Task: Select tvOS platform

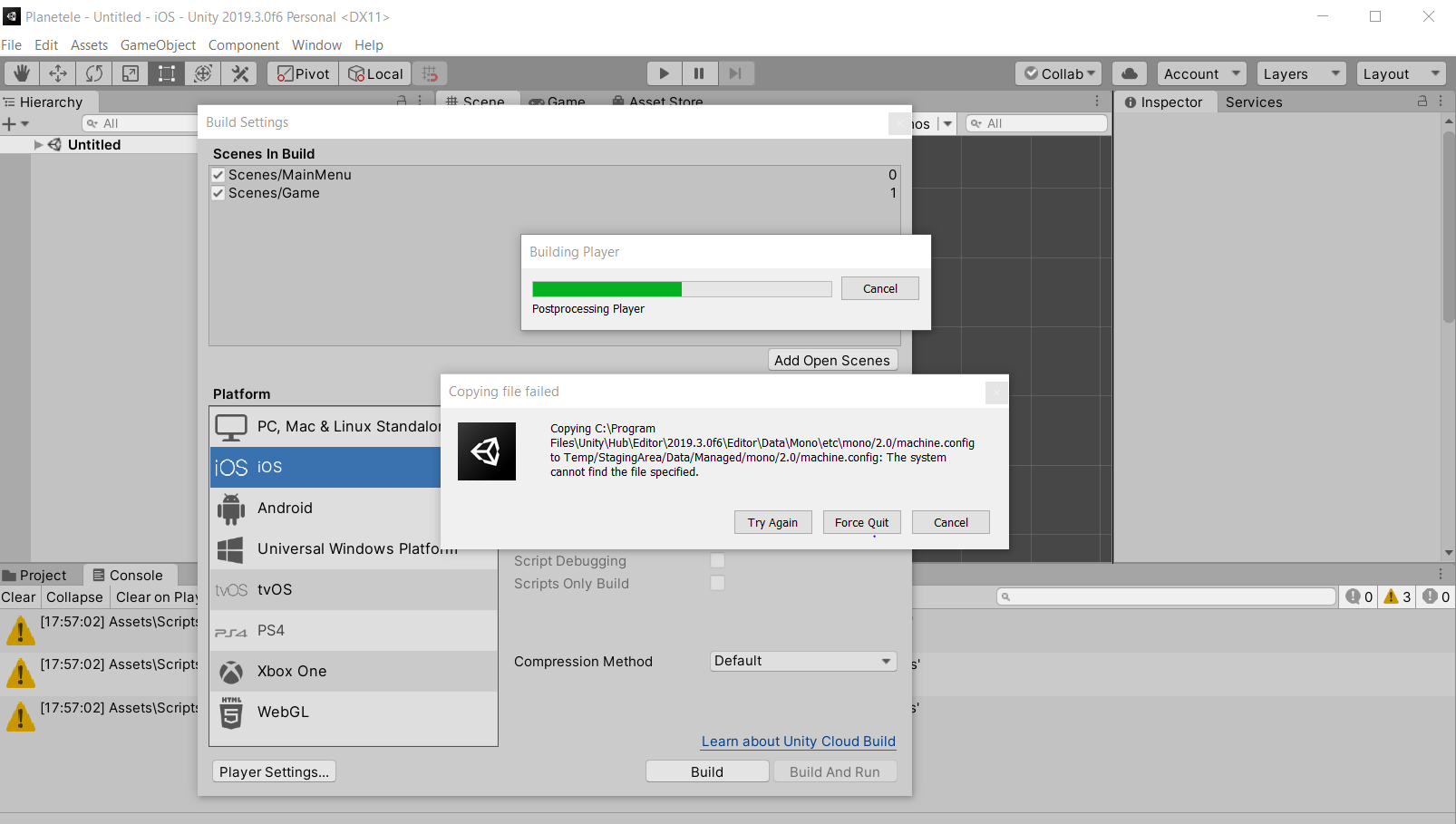Action: click(x=354, y=590)
